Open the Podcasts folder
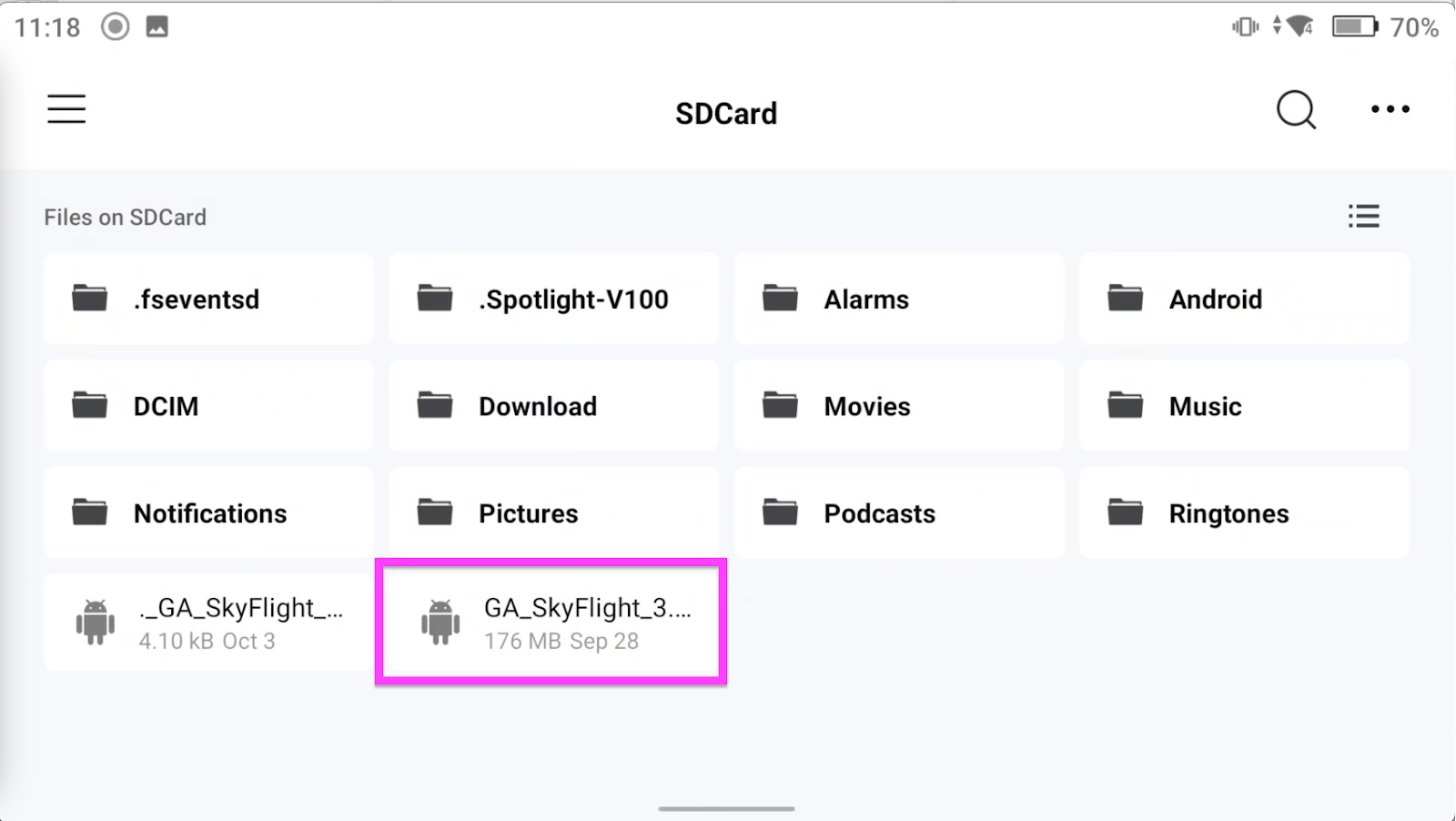The width and height of the screenshot is (1456, 821). tap(898, 512)
